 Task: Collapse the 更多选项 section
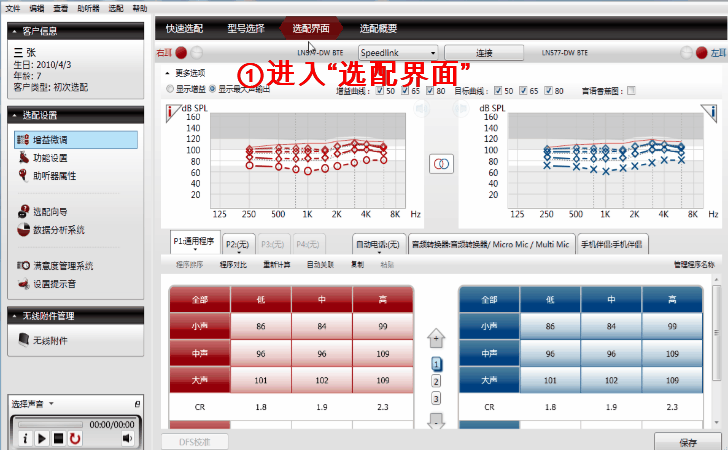point(168,73)
